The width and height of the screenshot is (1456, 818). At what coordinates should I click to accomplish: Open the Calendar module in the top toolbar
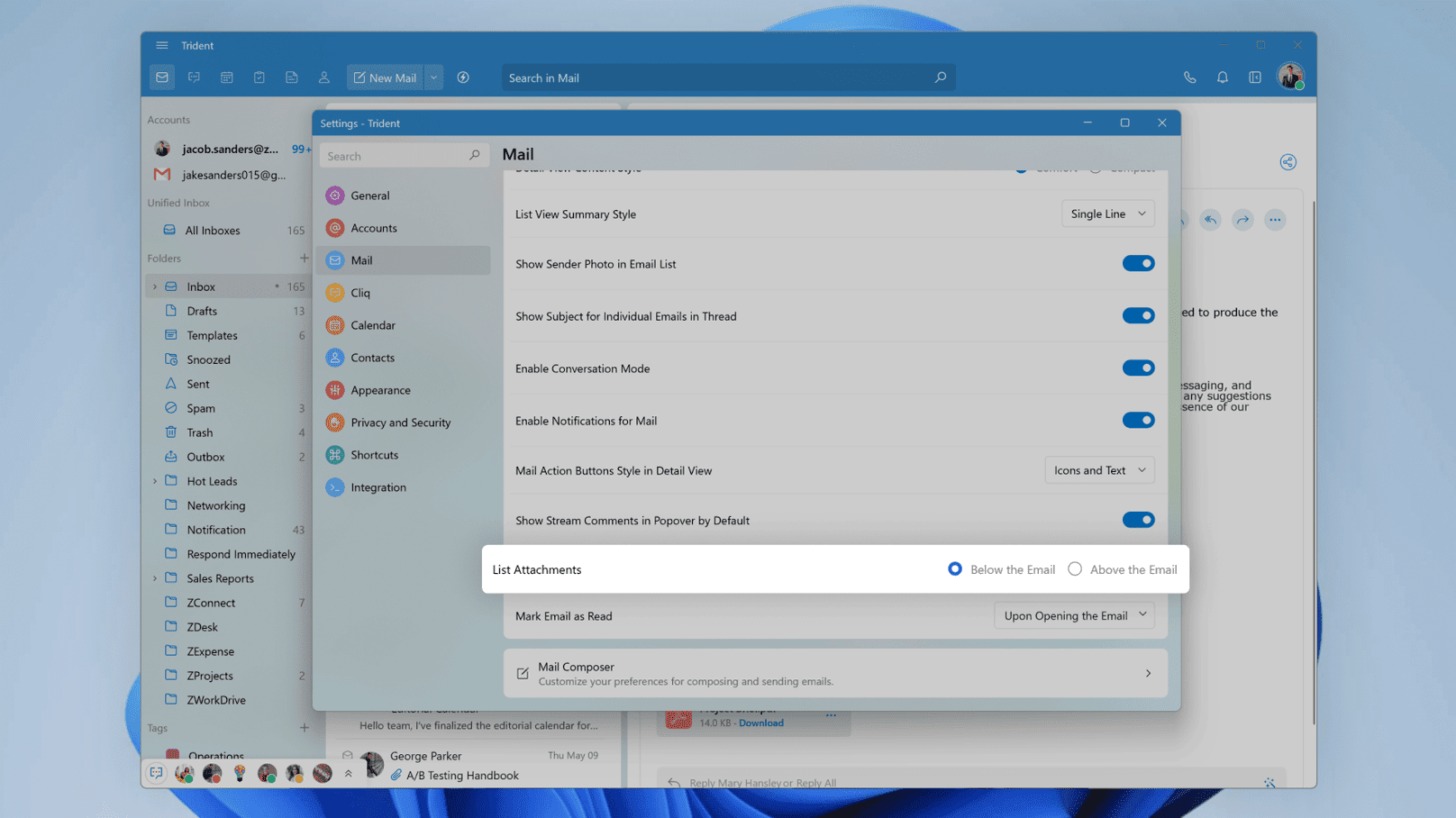click(227, 77)
